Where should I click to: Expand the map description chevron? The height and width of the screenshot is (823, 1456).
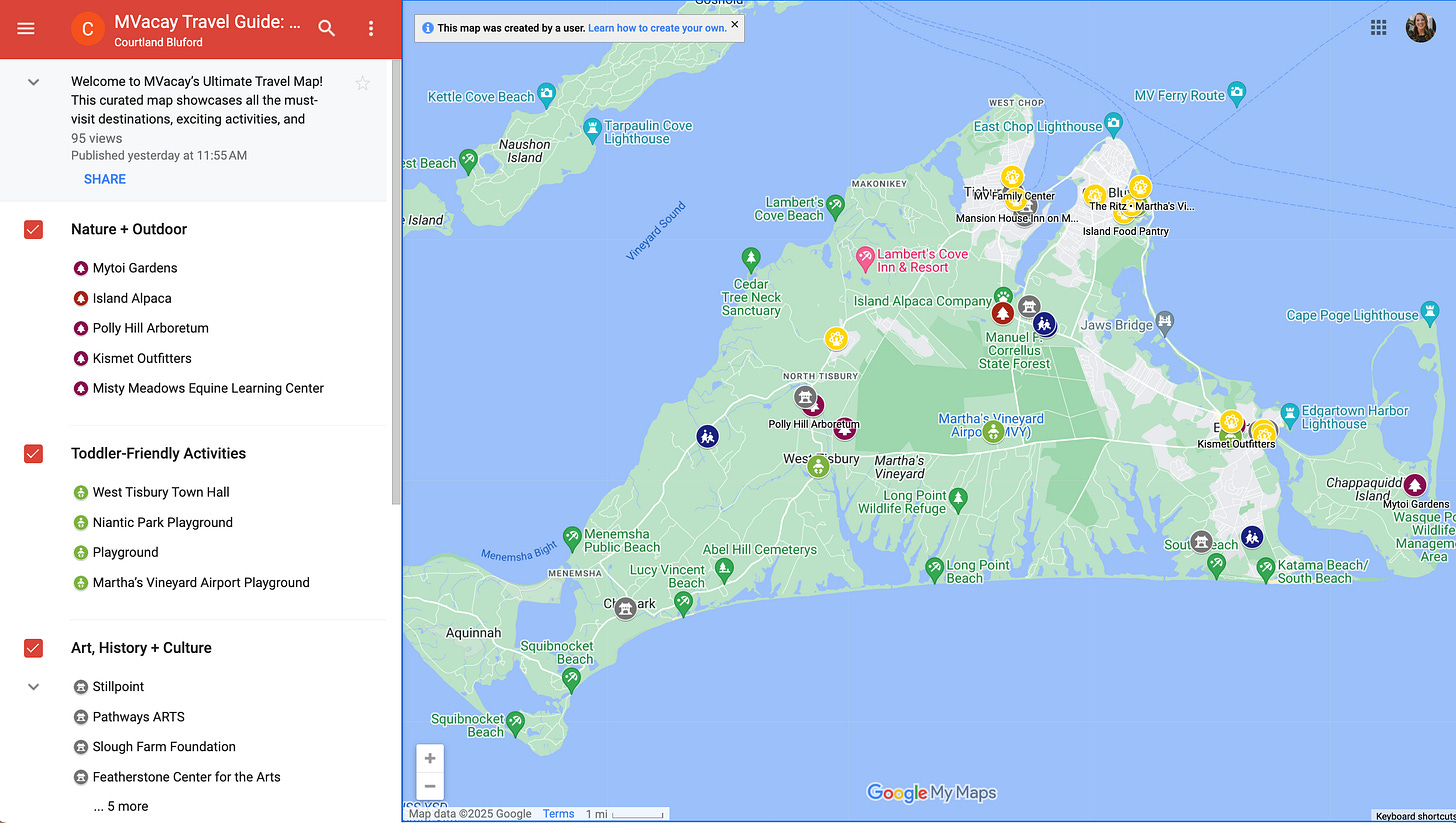(33, 82)
